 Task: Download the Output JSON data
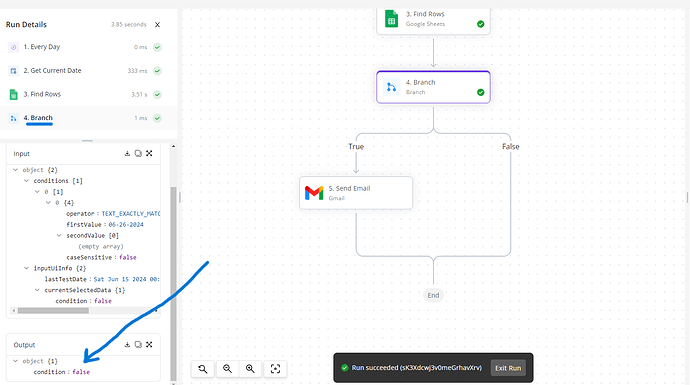pyautogui.click(x=127, y=345)
